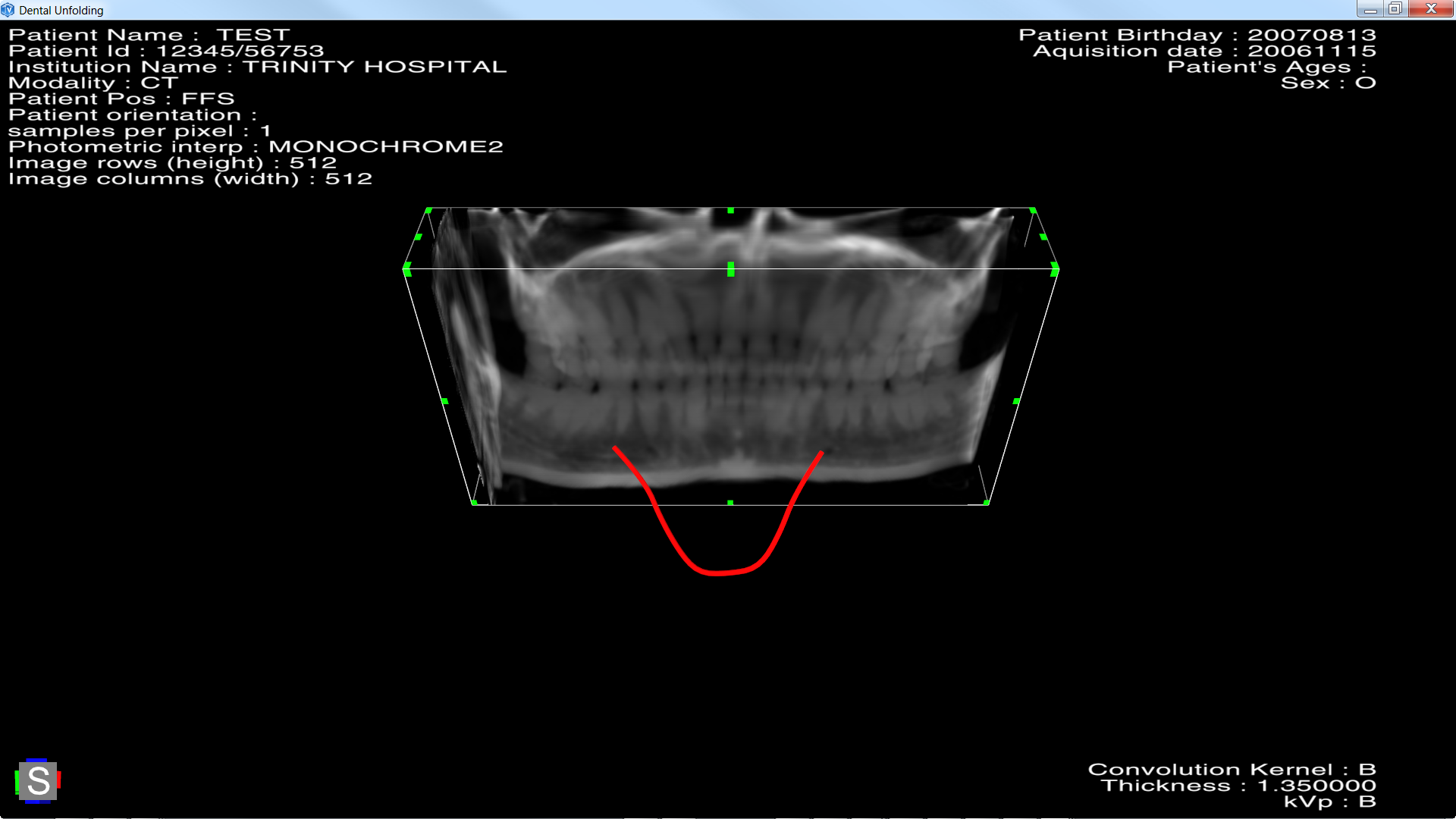Select bottom-right green corner handle of box
This screenshot has width=1456, height=819.
coord(987,502)
